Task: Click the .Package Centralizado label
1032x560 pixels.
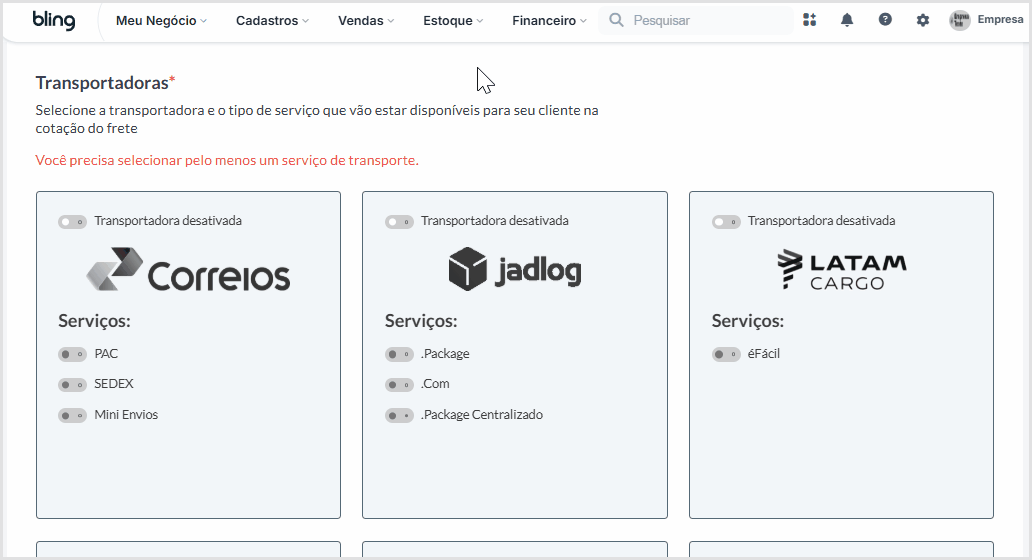Action: (482, 415)
